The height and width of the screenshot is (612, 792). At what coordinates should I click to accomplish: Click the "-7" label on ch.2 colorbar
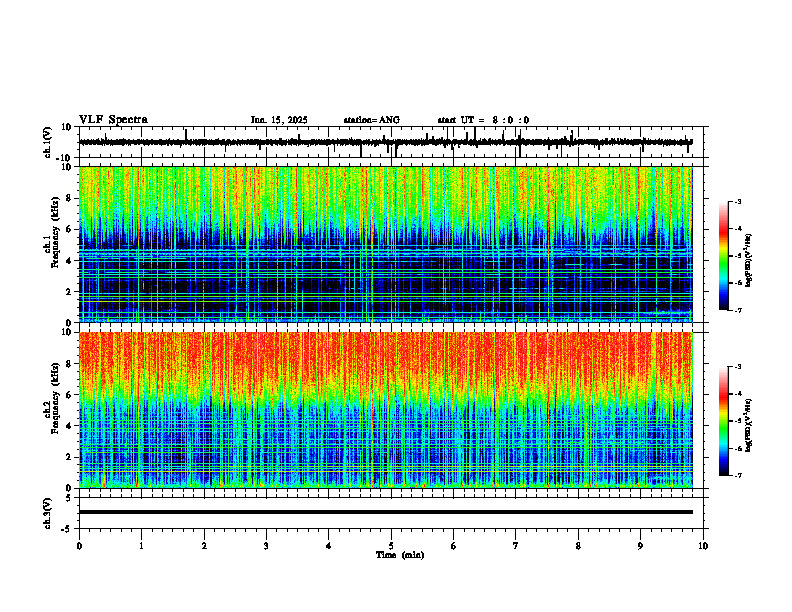738,476
